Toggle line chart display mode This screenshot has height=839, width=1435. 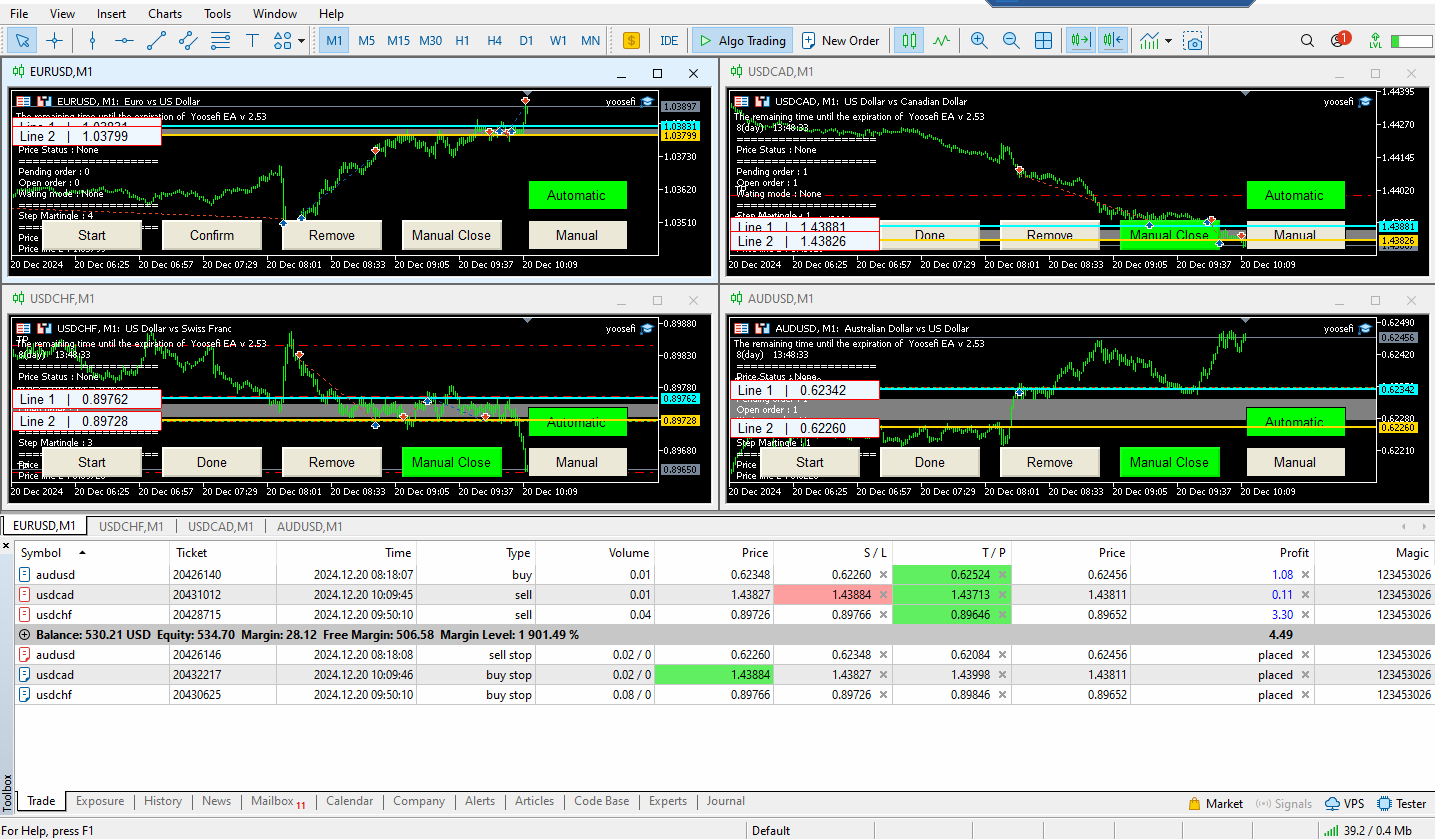941,41
